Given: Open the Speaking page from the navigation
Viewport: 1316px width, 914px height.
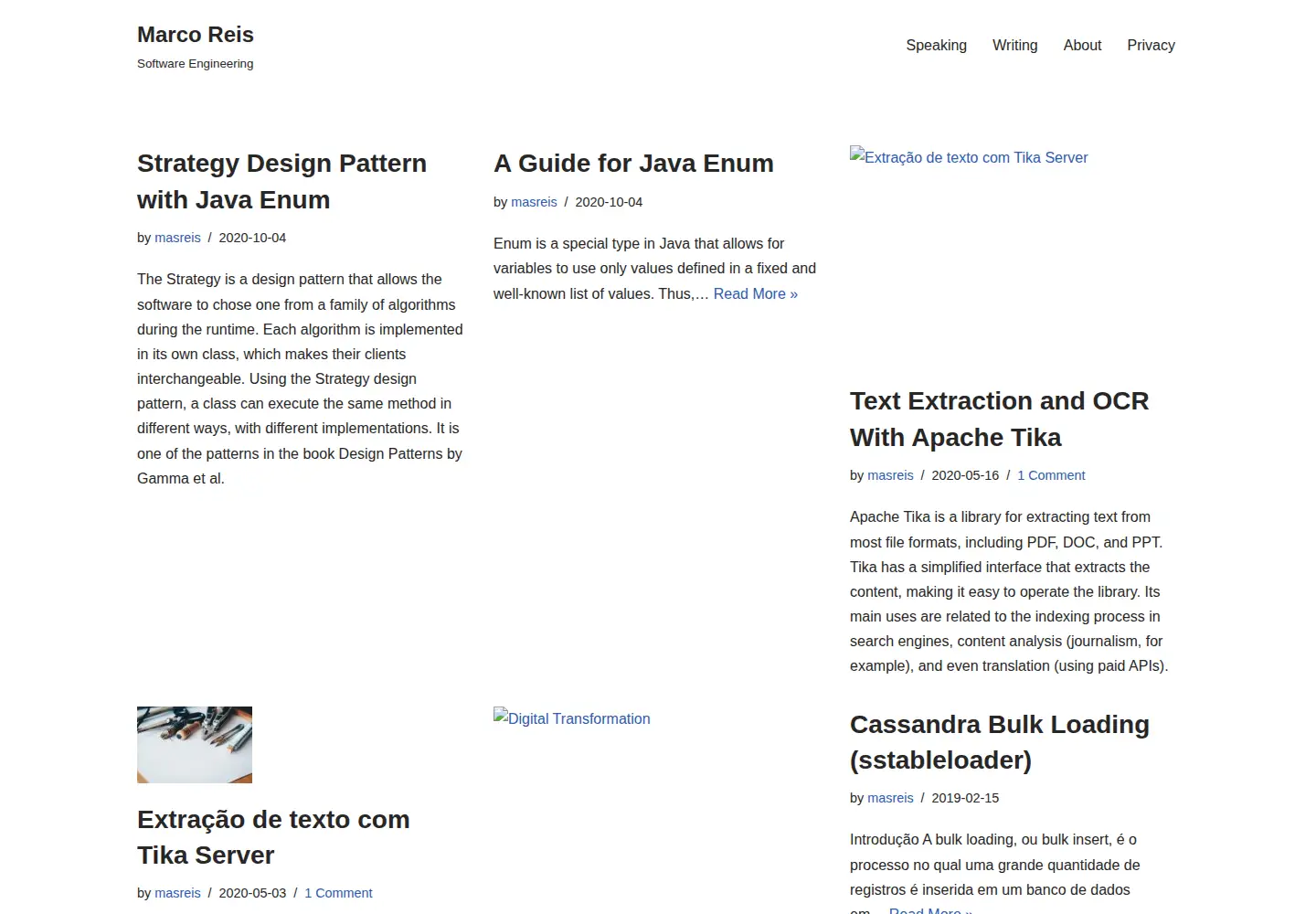Looking at the screenshot, I should [x=936, y=45].
